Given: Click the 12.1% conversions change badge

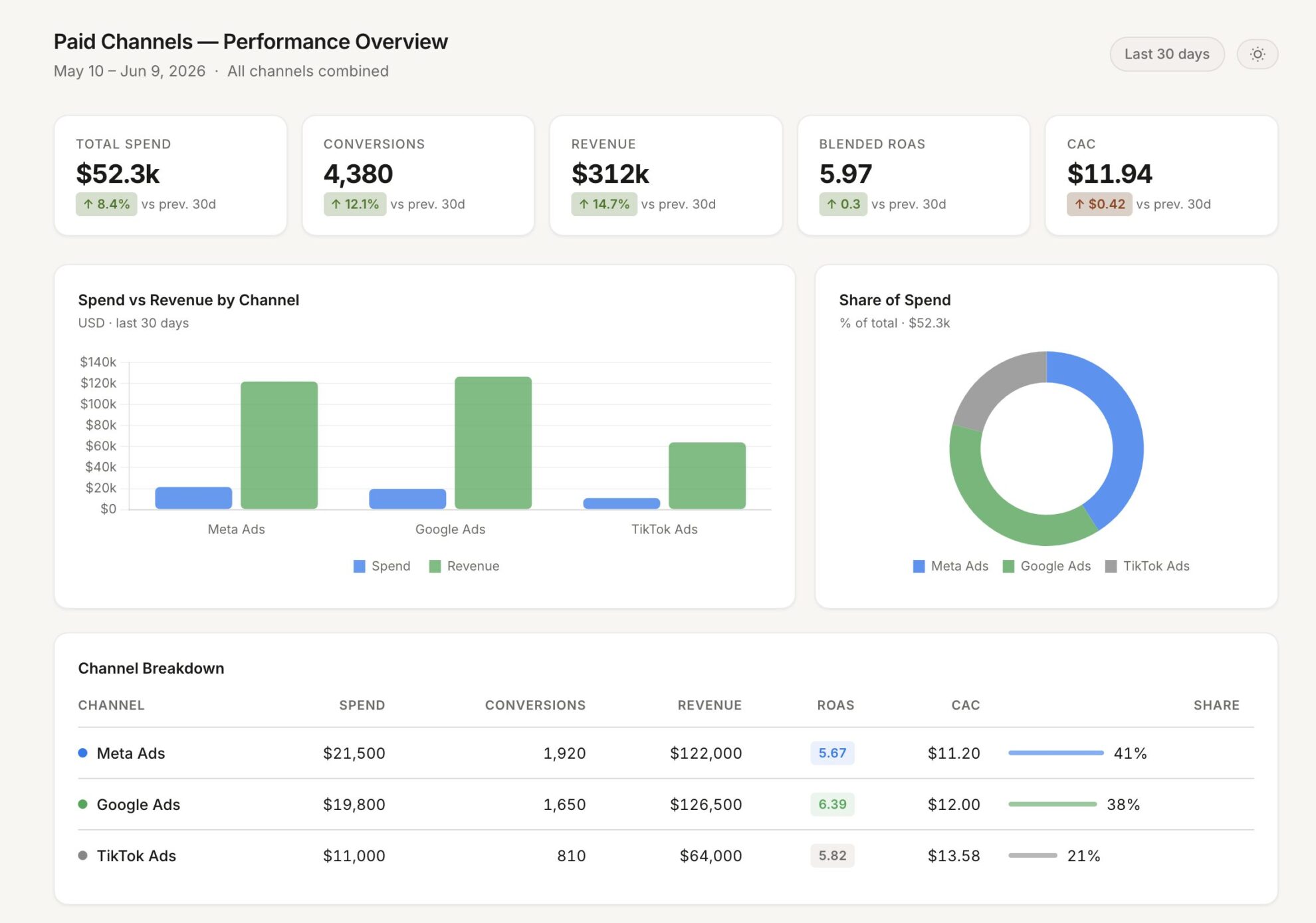Looking at the screenshot, I should (355, 204).
